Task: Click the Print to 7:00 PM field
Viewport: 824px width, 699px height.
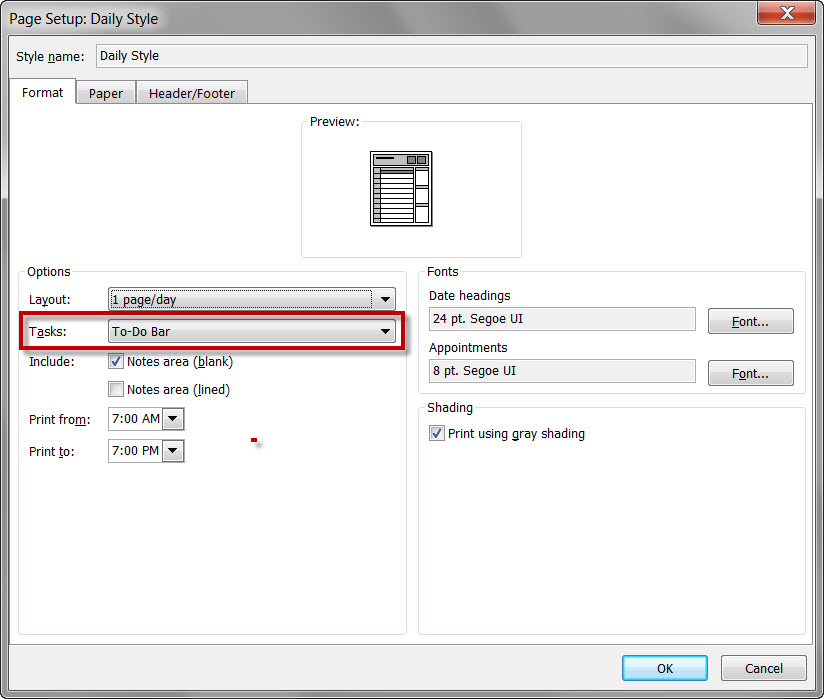Action: coord(136,451)
